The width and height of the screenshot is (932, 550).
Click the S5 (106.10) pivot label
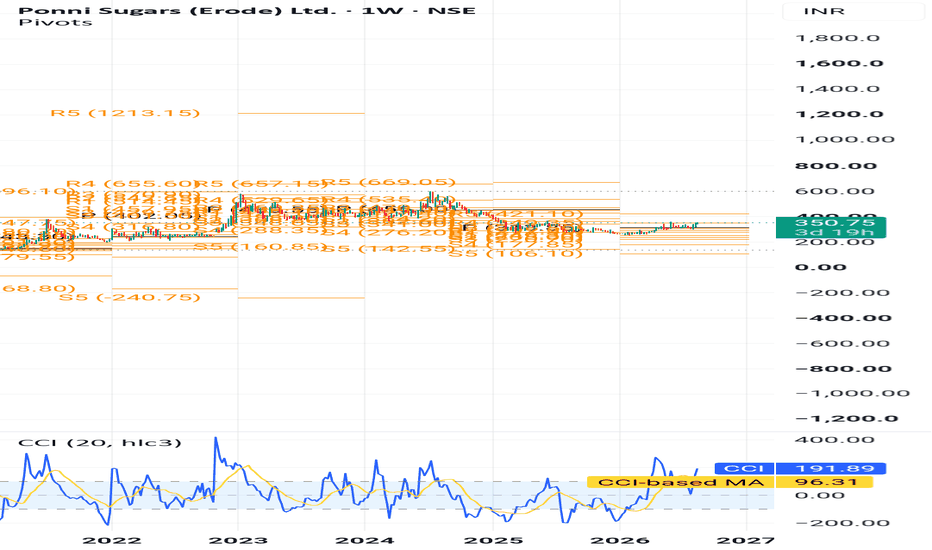point(515,253)
